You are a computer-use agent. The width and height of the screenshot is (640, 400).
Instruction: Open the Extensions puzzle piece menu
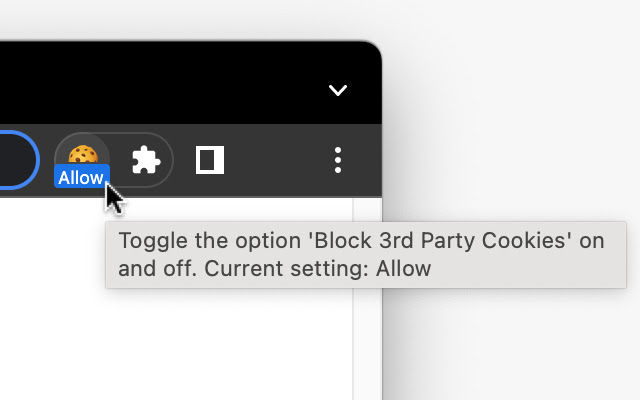point(146,159)
